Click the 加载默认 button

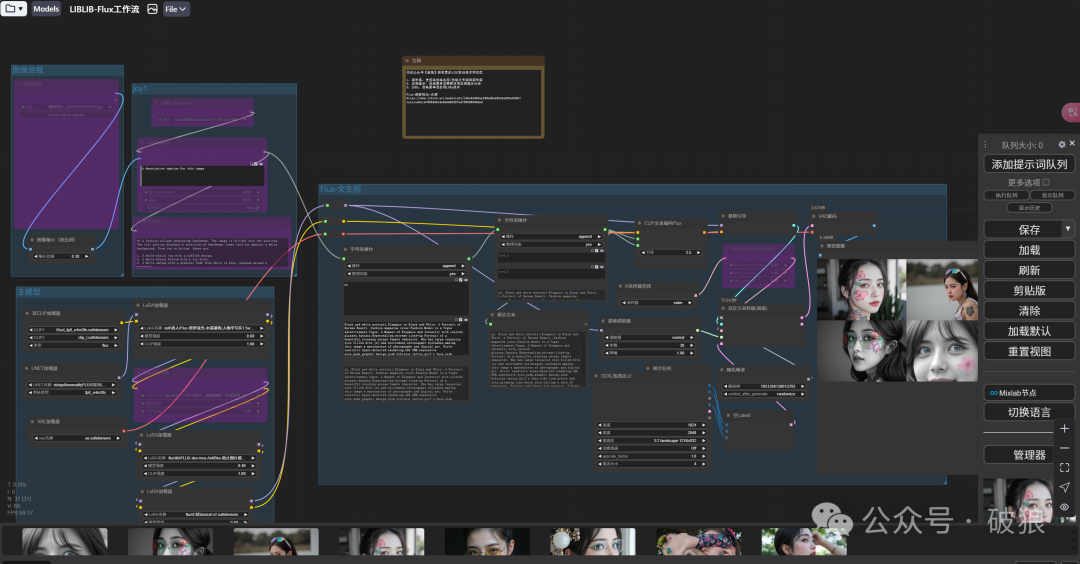click(1029, 331)
